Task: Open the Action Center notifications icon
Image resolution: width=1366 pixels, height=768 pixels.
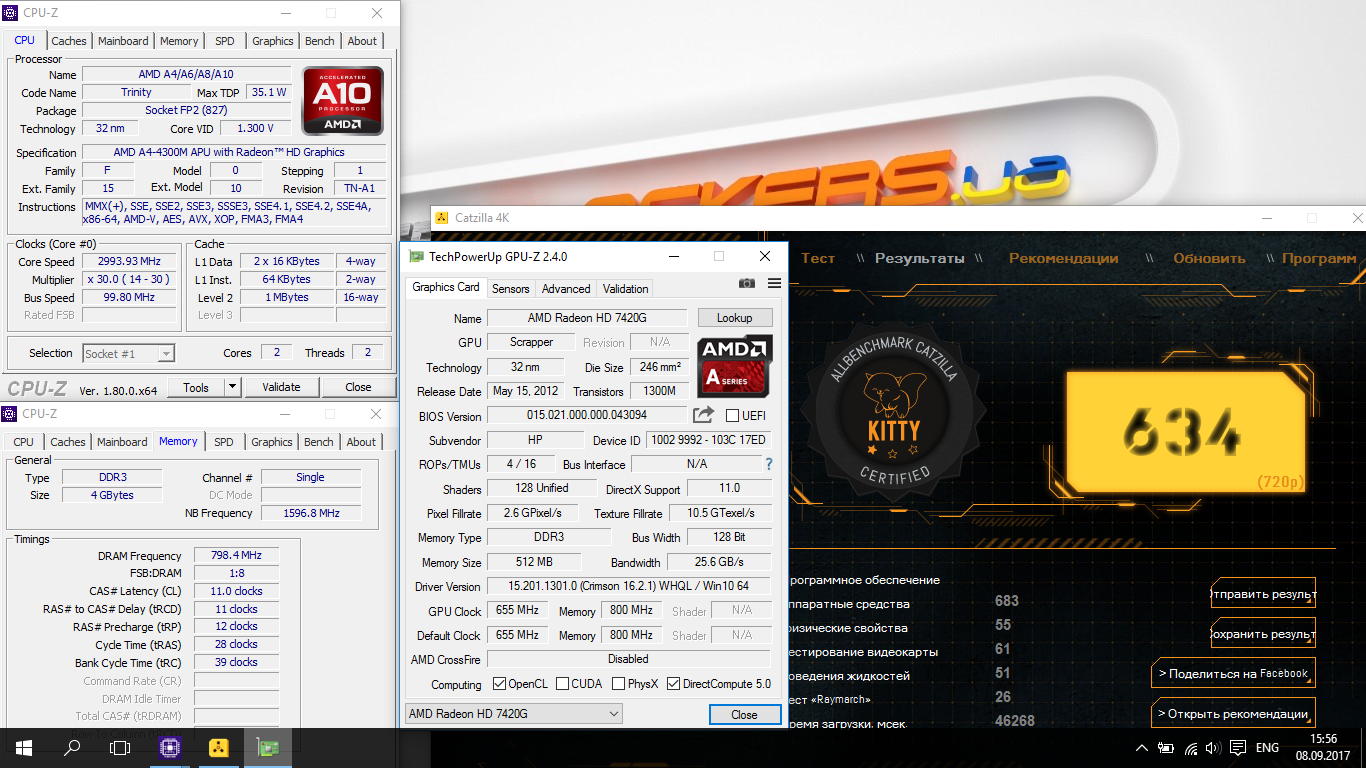Action: pos(1237,748)
